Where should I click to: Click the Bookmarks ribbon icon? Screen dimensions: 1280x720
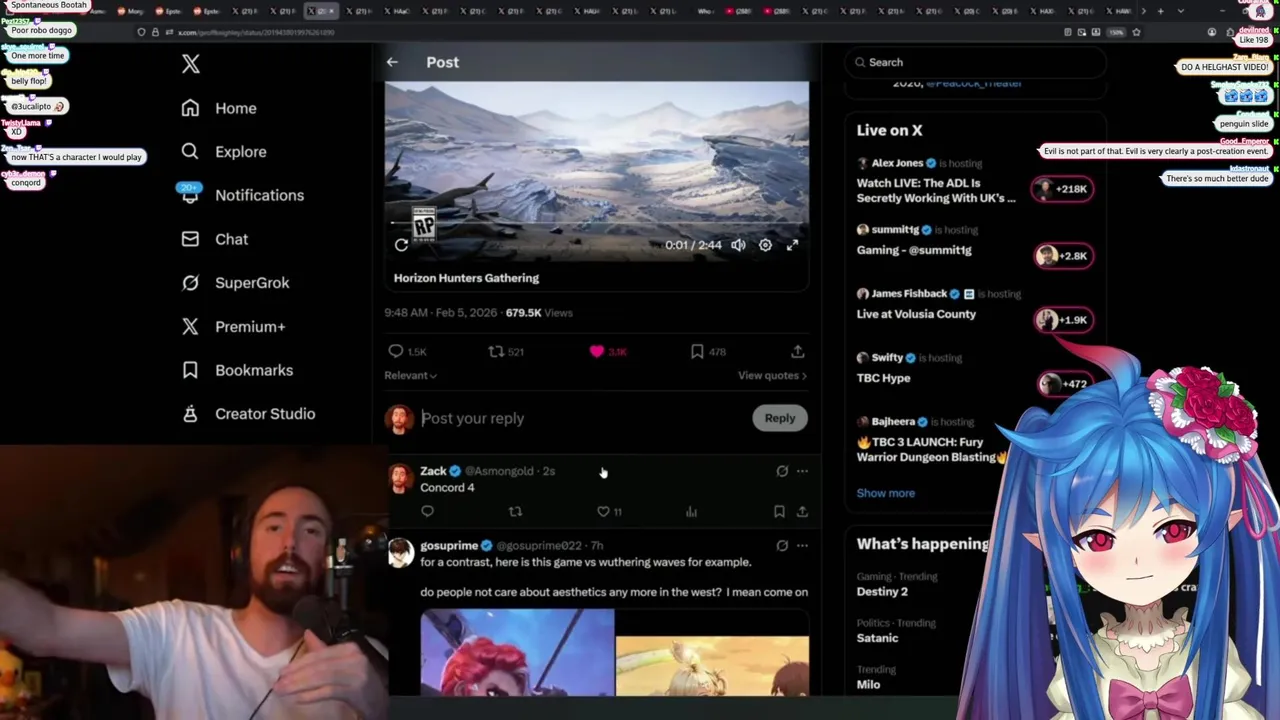(190, 370)
